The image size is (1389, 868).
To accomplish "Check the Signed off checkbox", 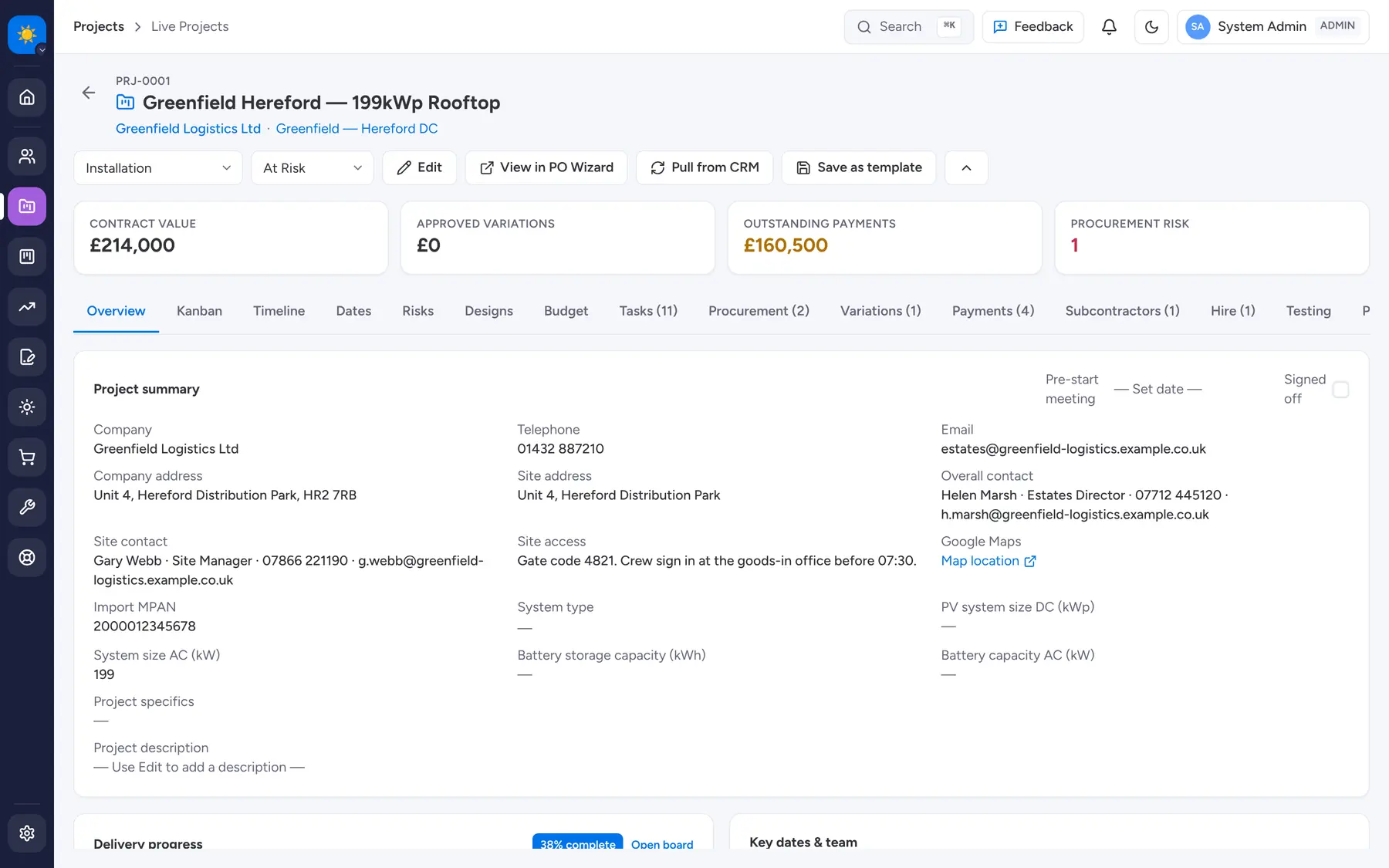I will 1340,390.
